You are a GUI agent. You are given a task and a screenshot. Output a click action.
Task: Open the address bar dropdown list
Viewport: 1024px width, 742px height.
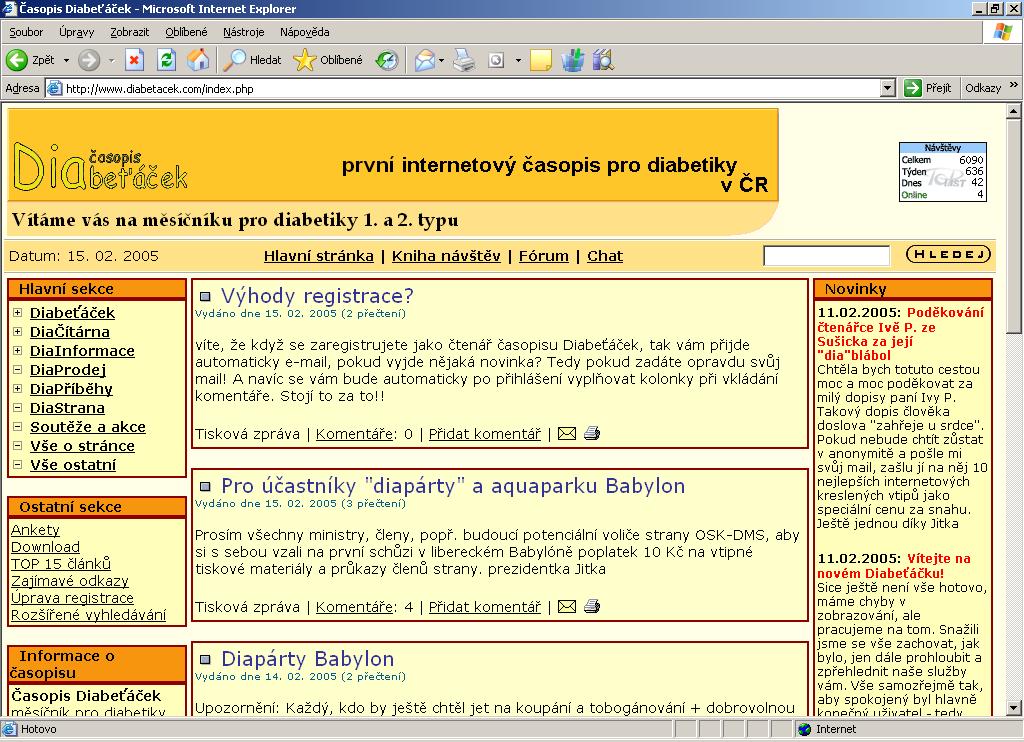click(x=888, y=88)
